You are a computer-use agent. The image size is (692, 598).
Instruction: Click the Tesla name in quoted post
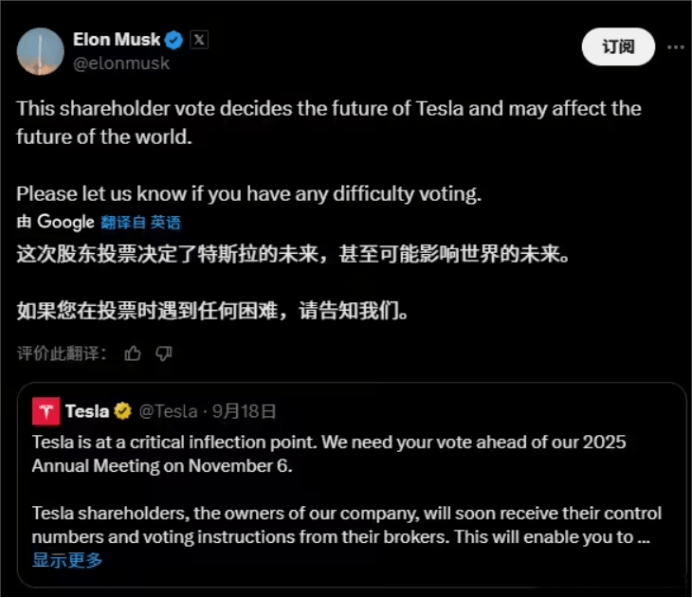click(87, 411)
